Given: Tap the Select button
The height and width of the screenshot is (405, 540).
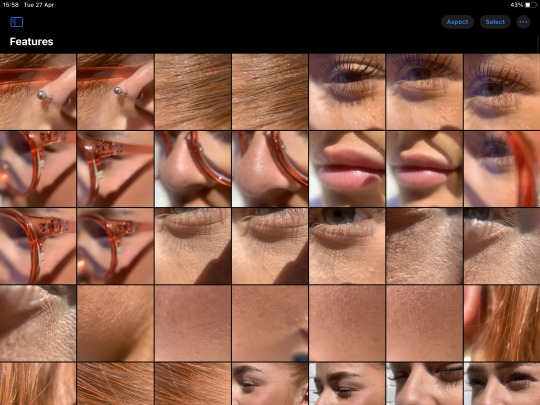Looking at the screenshot, I should point(495,22).
